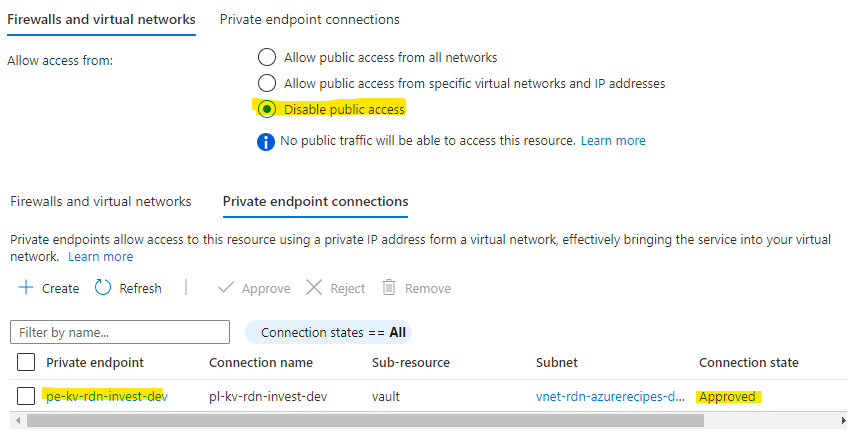
Task: Click the Approve checkmark icon
Action: 226,288
